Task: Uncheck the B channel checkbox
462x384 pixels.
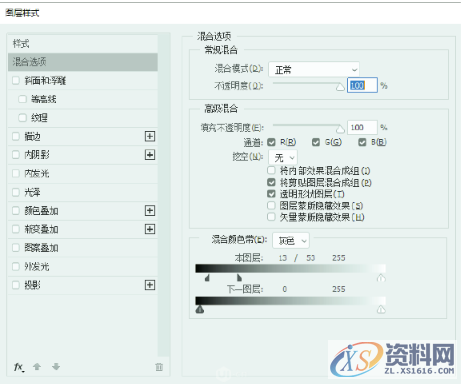Action: (362, 142)
